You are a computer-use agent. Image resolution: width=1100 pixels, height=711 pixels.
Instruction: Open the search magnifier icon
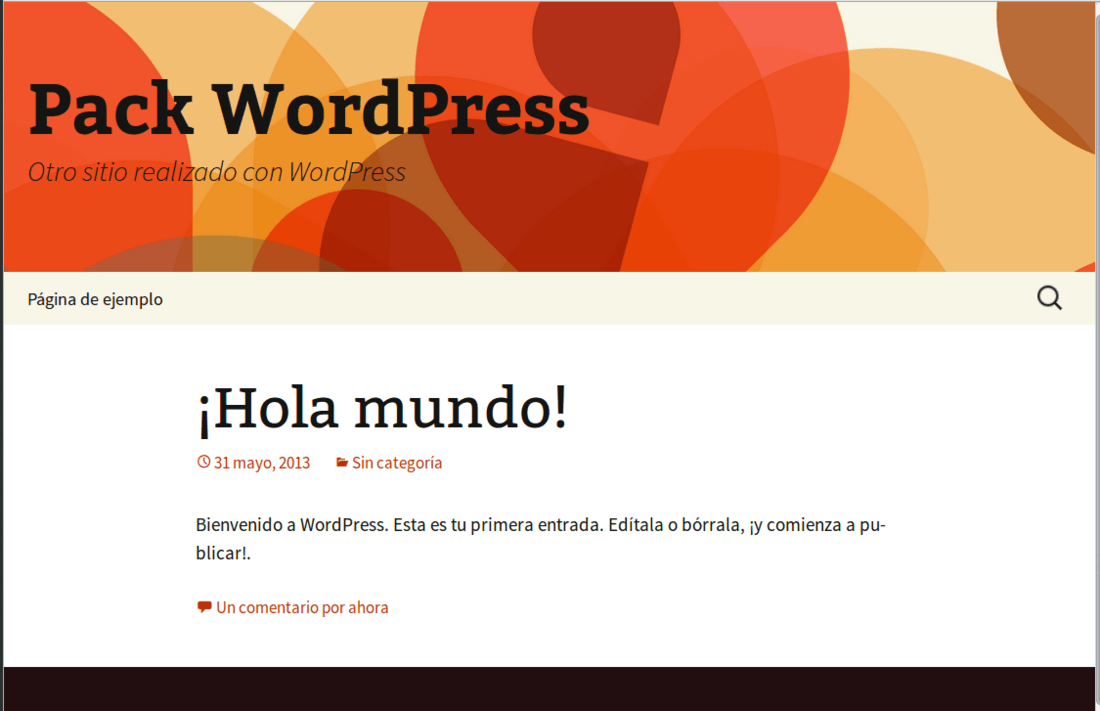pos(1049,298)
